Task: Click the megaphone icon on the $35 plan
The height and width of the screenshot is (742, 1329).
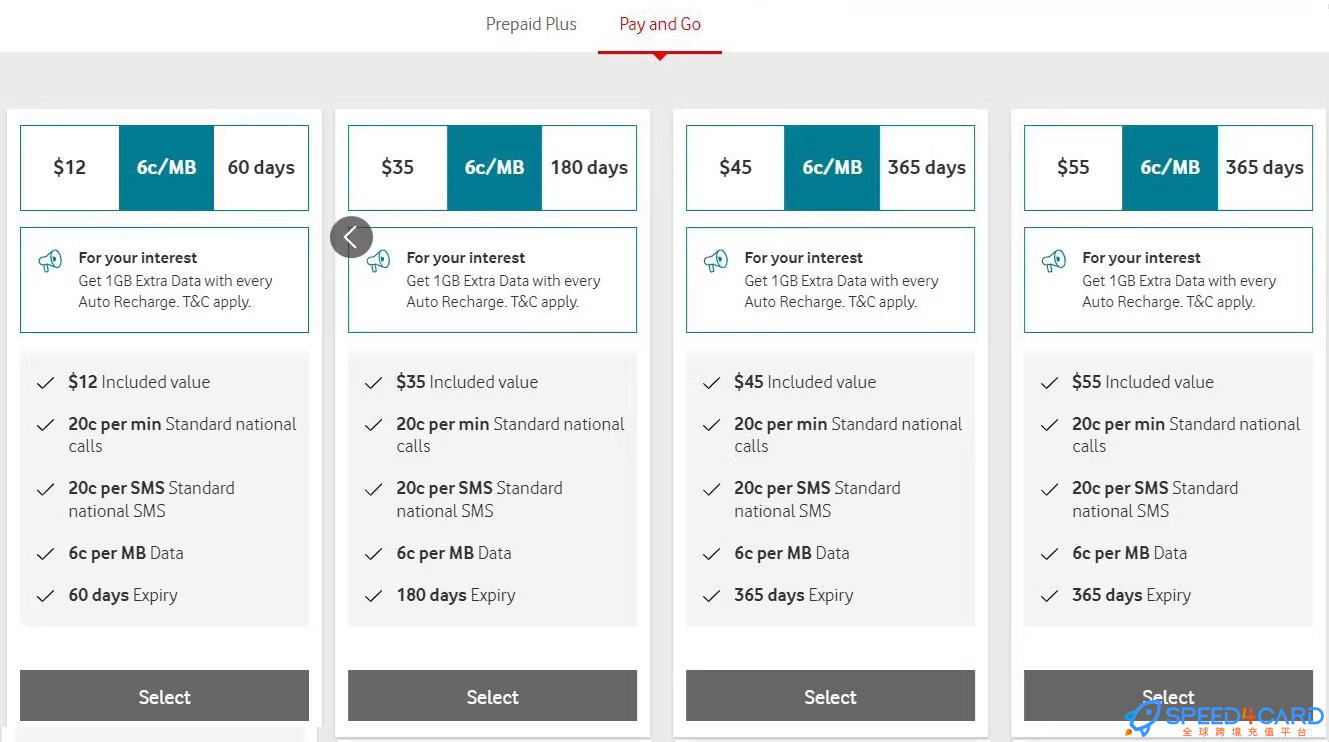Action: pyautogui.click(x=376, y=259)
